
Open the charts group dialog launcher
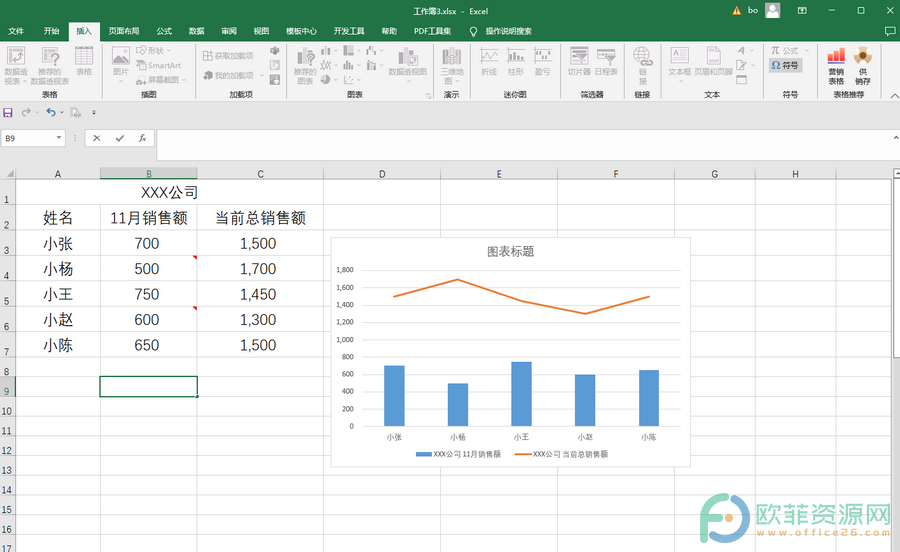click(429, 96)
